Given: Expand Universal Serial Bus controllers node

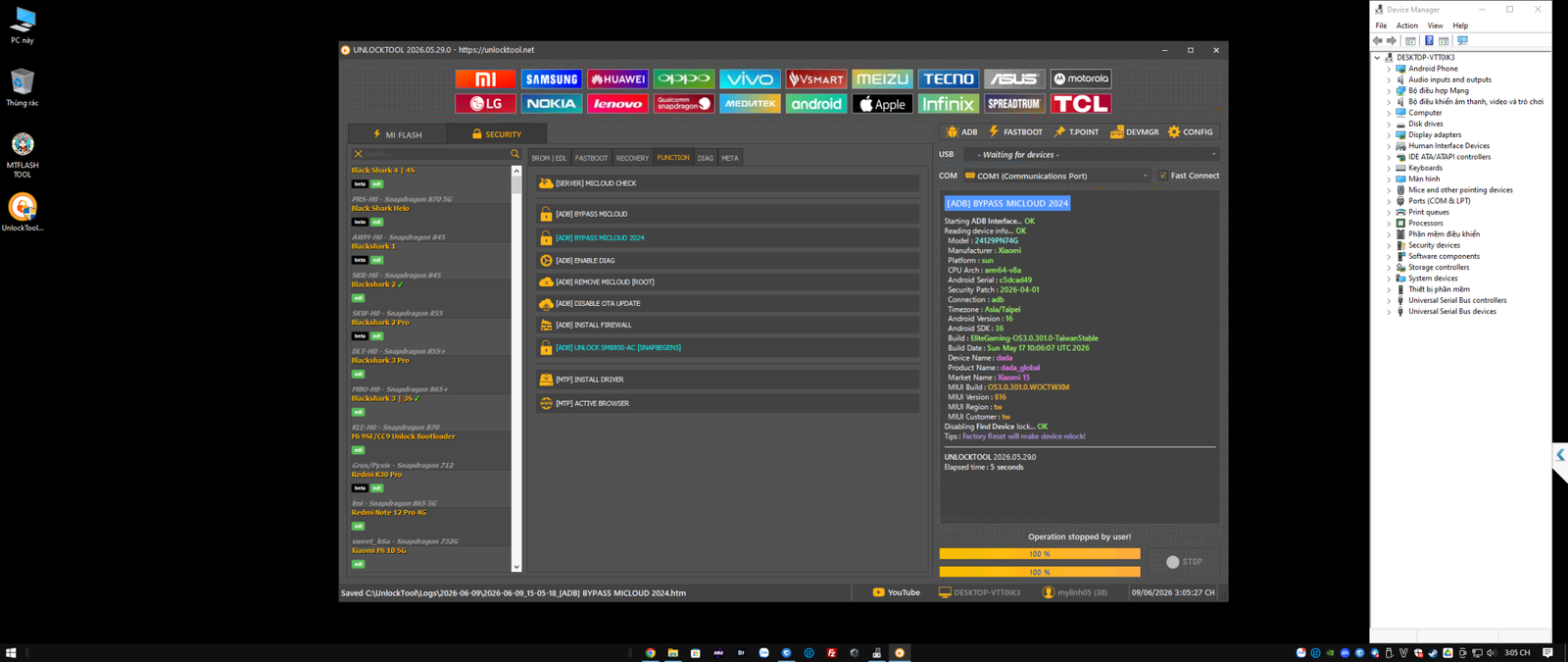Looking at the screenshot, I should click(1389, 300).
